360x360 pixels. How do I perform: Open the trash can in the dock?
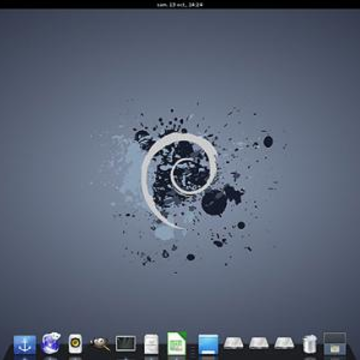310,344
